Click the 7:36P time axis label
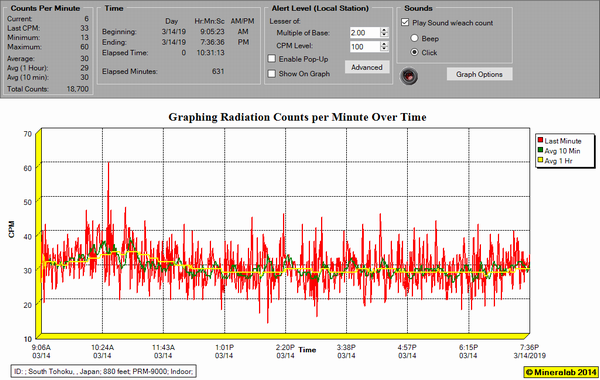The image size is (600, 380). pyautogui.click(x=529, y=347)
